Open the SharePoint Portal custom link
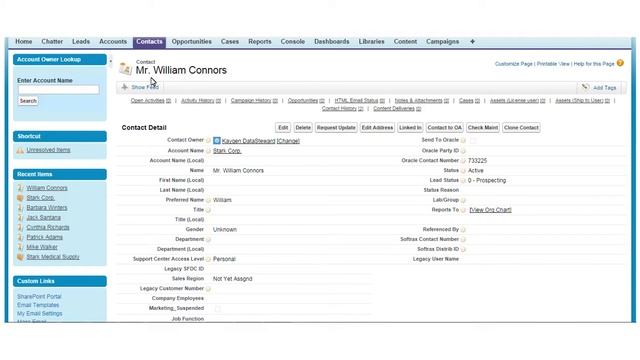 39,297
